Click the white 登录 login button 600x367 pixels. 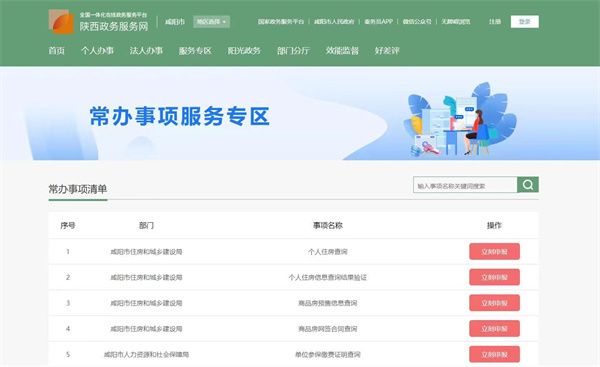[525, 22]
